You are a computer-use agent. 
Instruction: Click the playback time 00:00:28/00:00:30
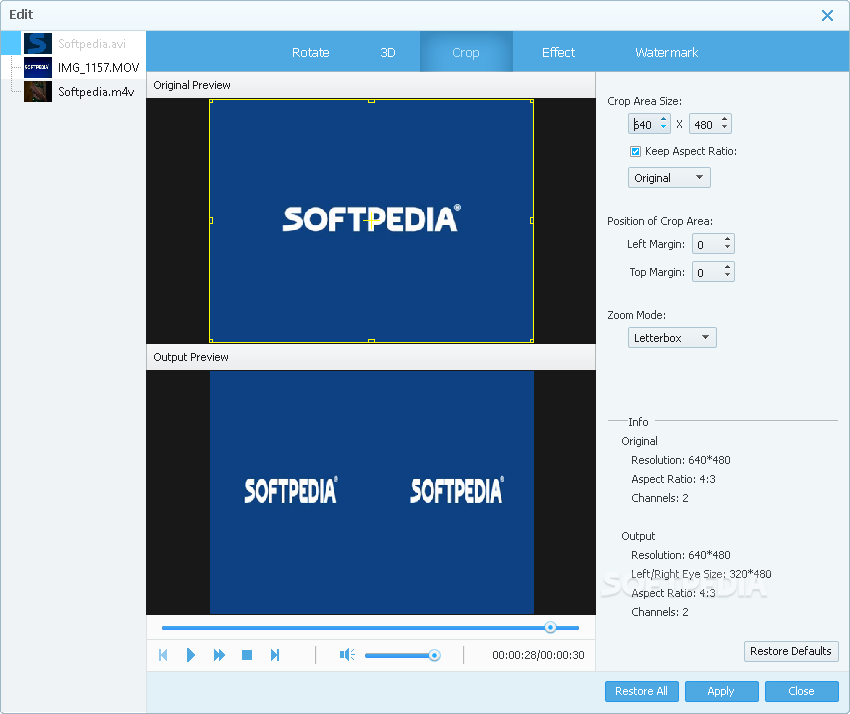[x=538, y=655]
